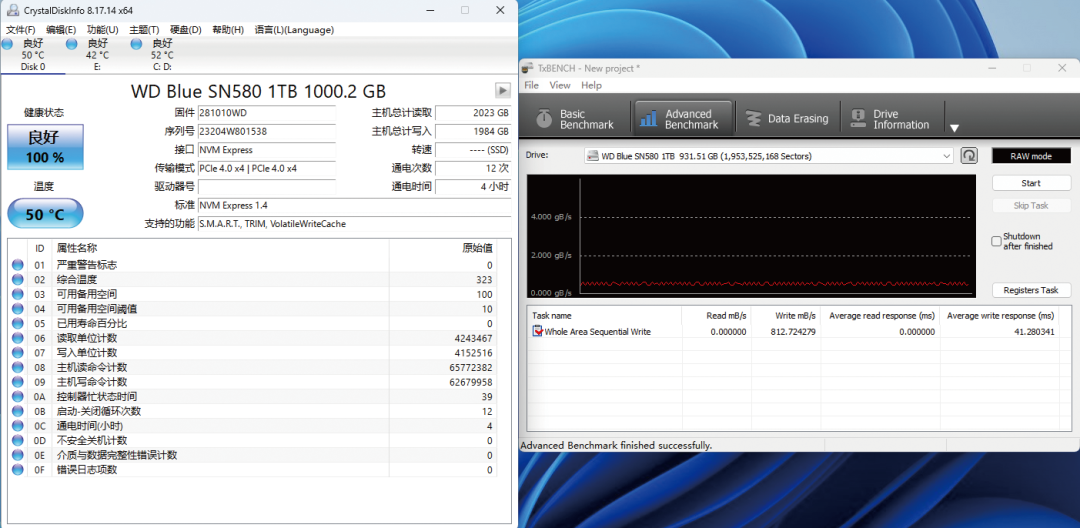Click status orb for attribute 0F 错误日志项数

(18, 469)
